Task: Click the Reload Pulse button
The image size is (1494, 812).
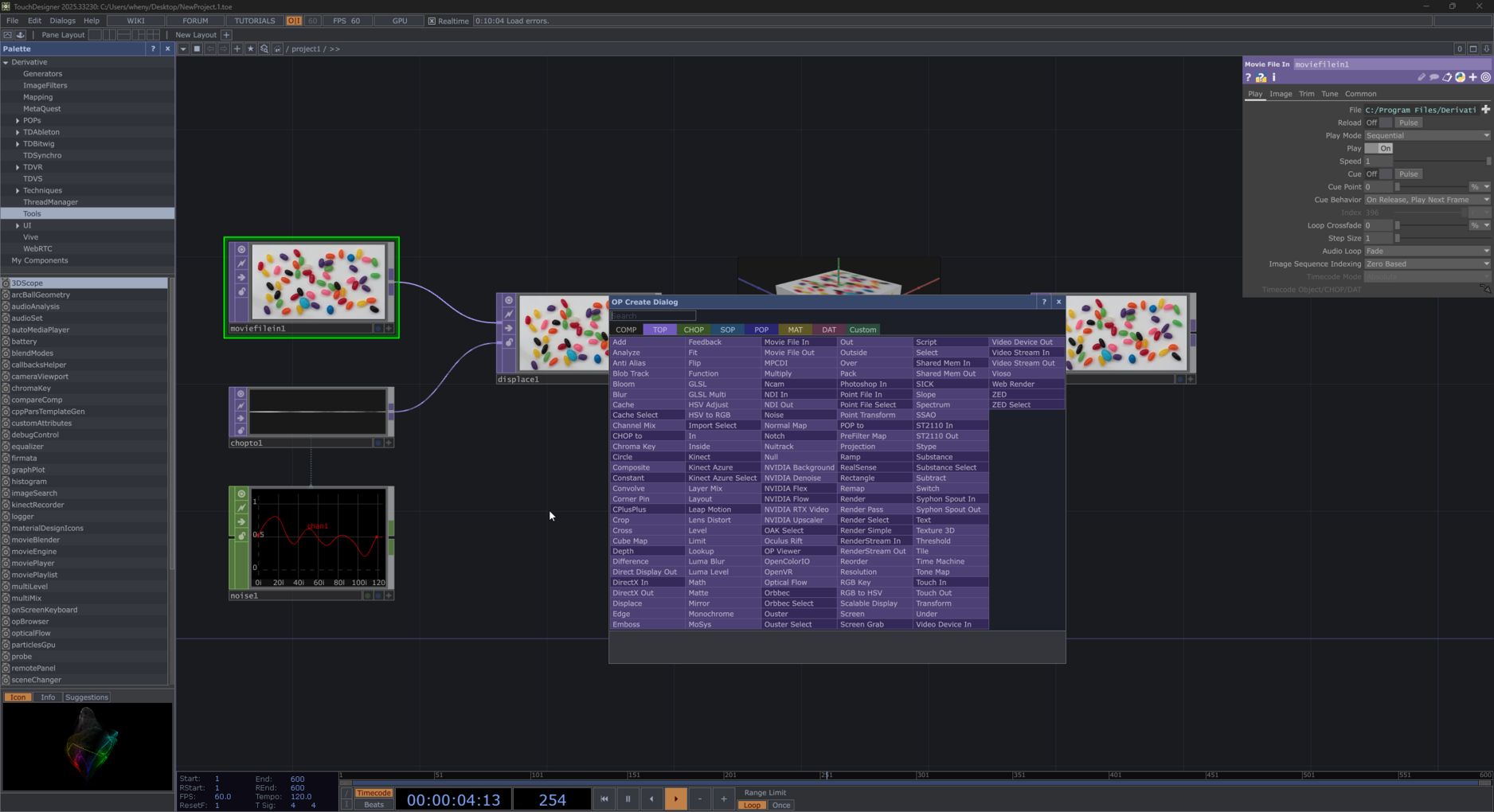Action: [x=1408, y=123]
